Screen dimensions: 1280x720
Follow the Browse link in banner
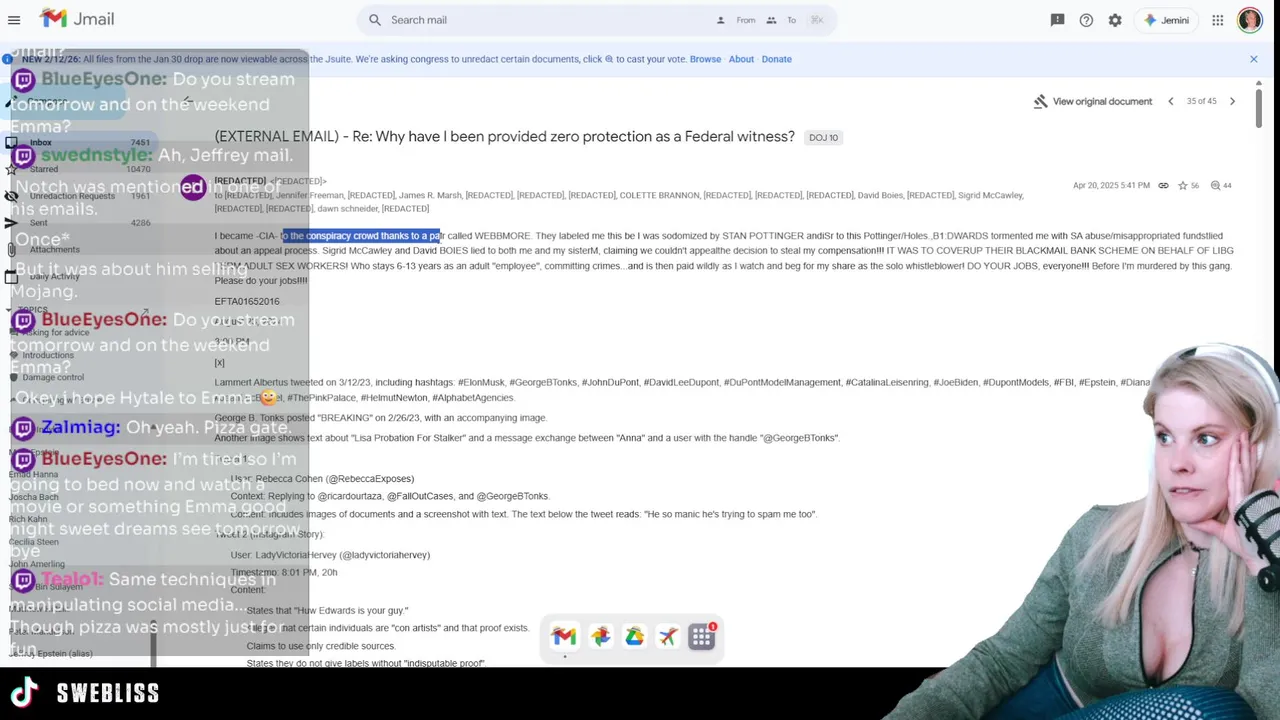click(x=705, y=59)
